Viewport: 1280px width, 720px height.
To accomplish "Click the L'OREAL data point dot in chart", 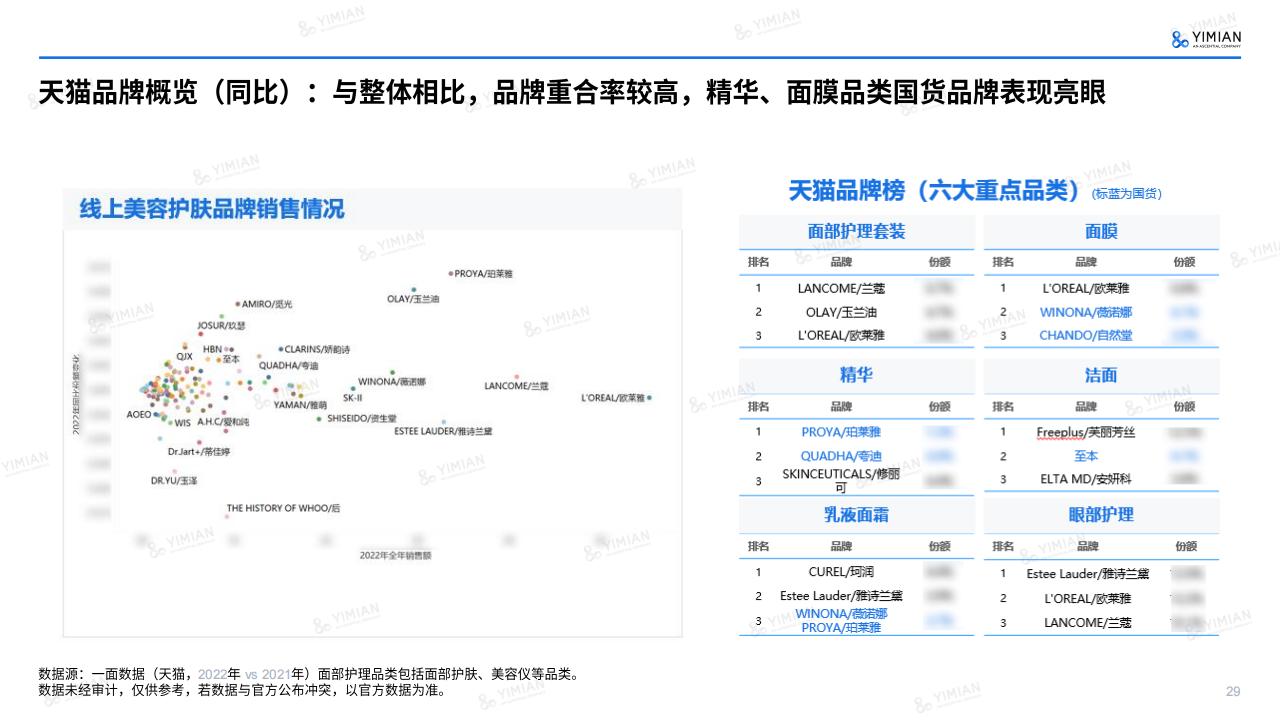I will [x=650, y=398].
